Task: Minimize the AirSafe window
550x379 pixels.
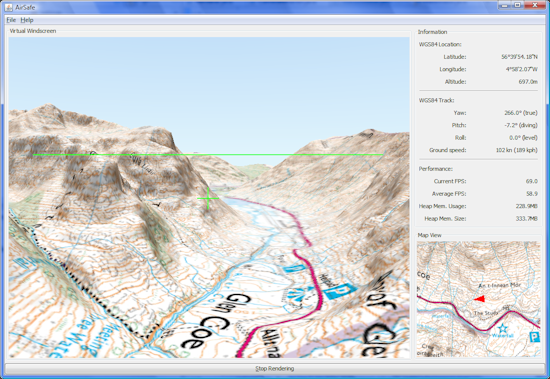Action: point(505,5)
